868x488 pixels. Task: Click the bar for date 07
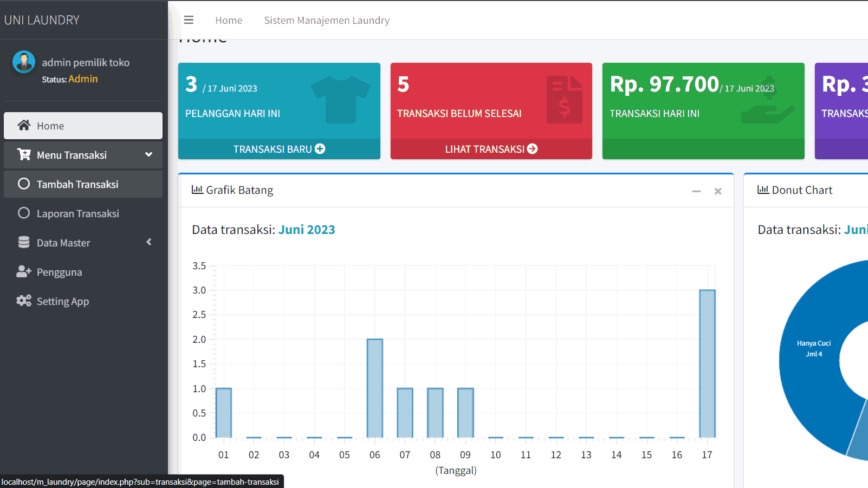coord(405,413)
